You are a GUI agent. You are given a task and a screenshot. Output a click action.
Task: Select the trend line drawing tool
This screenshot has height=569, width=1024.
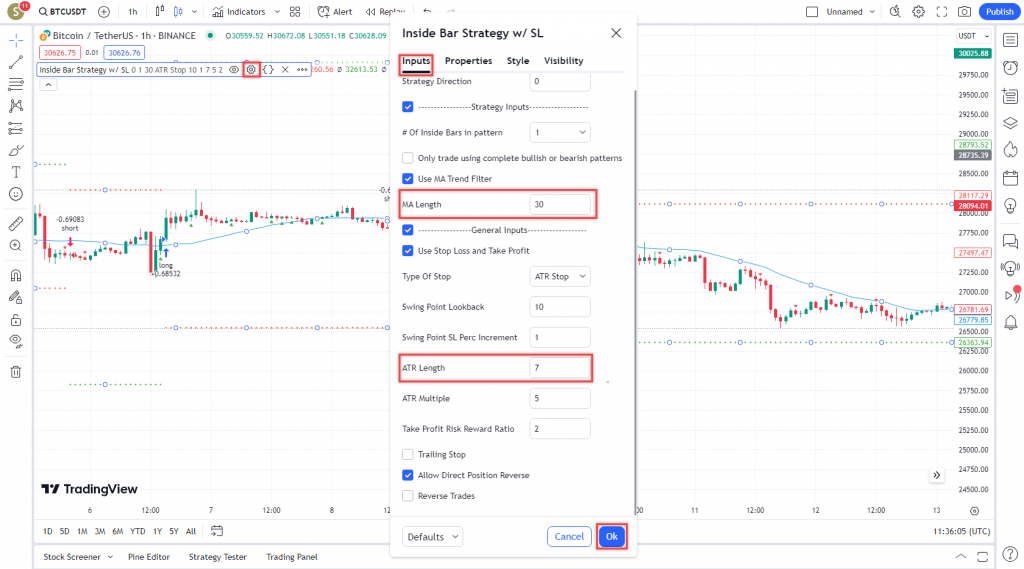16,63
